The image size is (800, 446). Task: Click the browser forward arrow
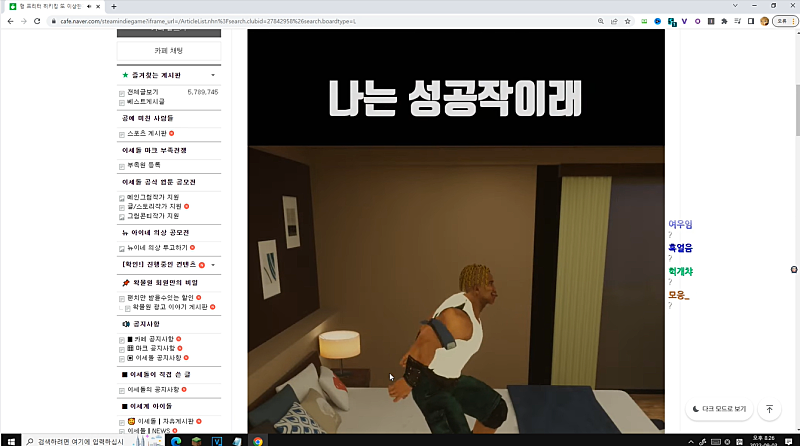click(x=23, y=21)
